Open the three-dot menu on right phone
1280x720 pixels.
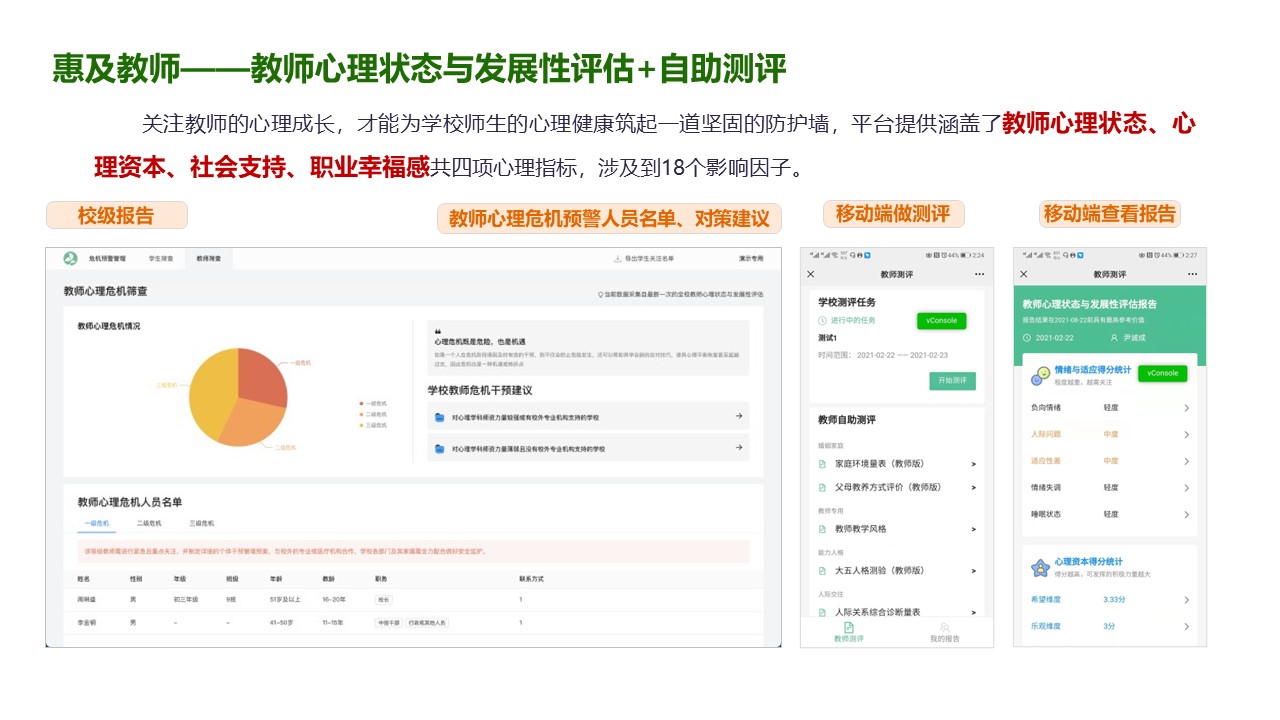coord(1192,274)
